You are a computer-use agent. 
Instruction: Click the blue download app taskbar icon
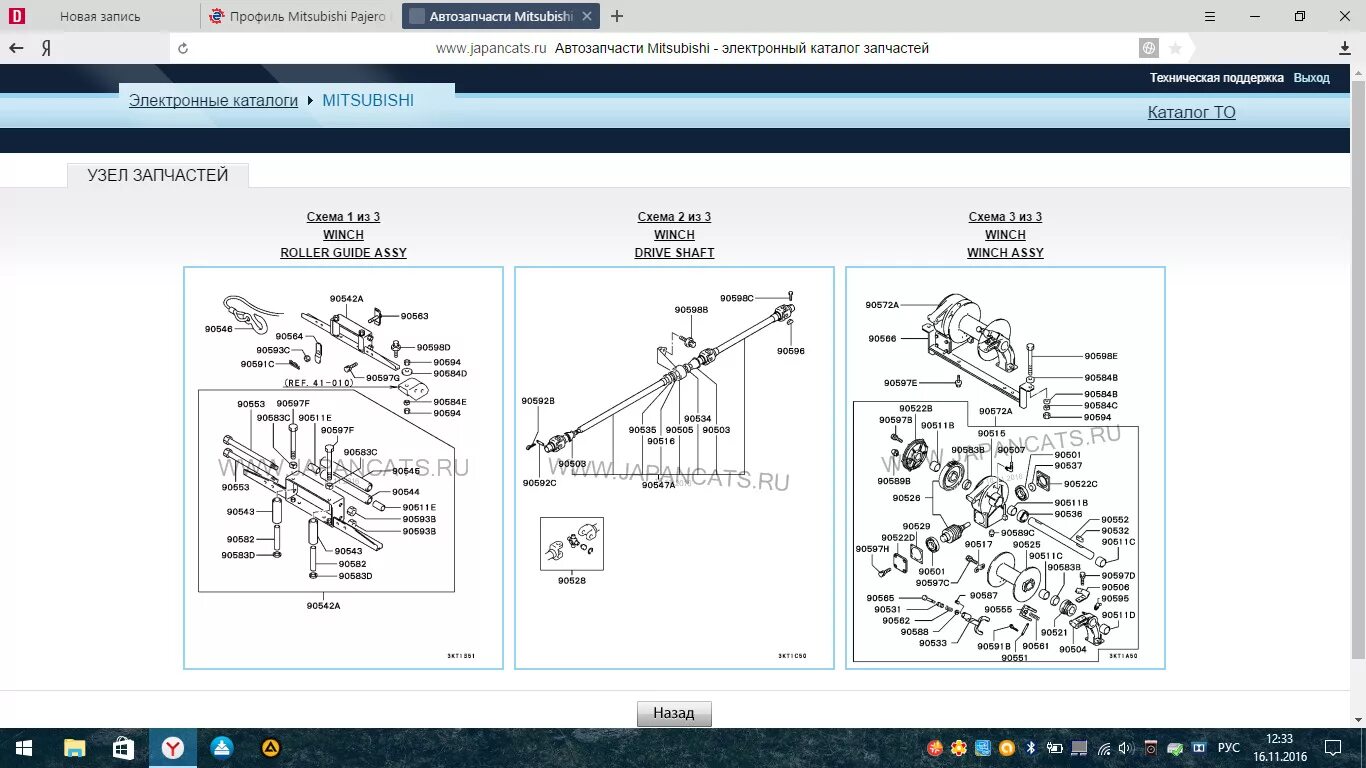click(222, 748)
